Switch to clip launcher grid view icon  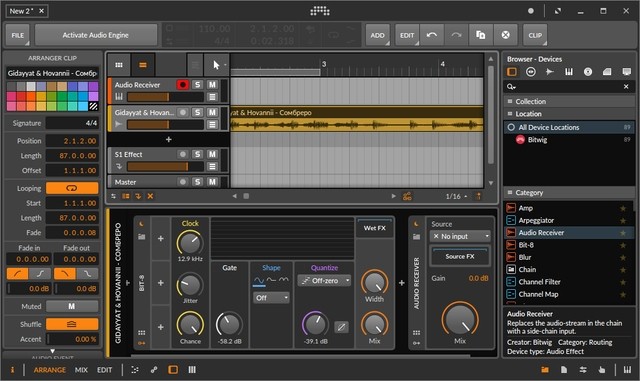pyautogui.click(x=119, y=65)
